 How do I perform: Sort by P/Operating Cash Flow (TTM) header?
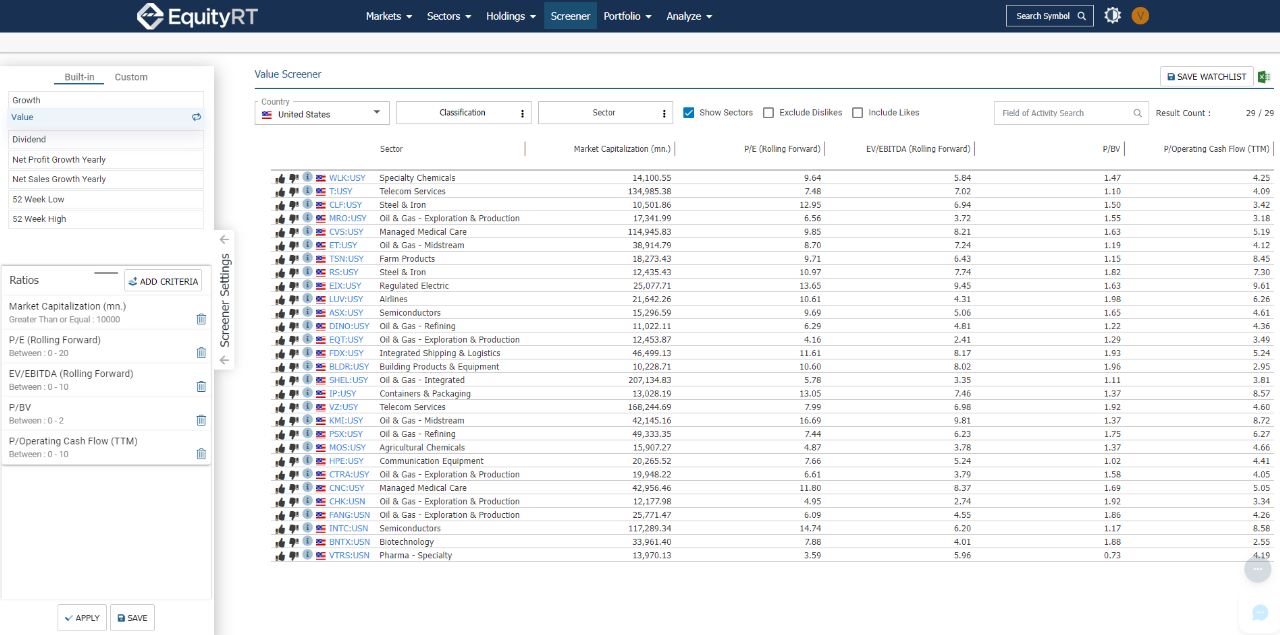point(1217,149)
